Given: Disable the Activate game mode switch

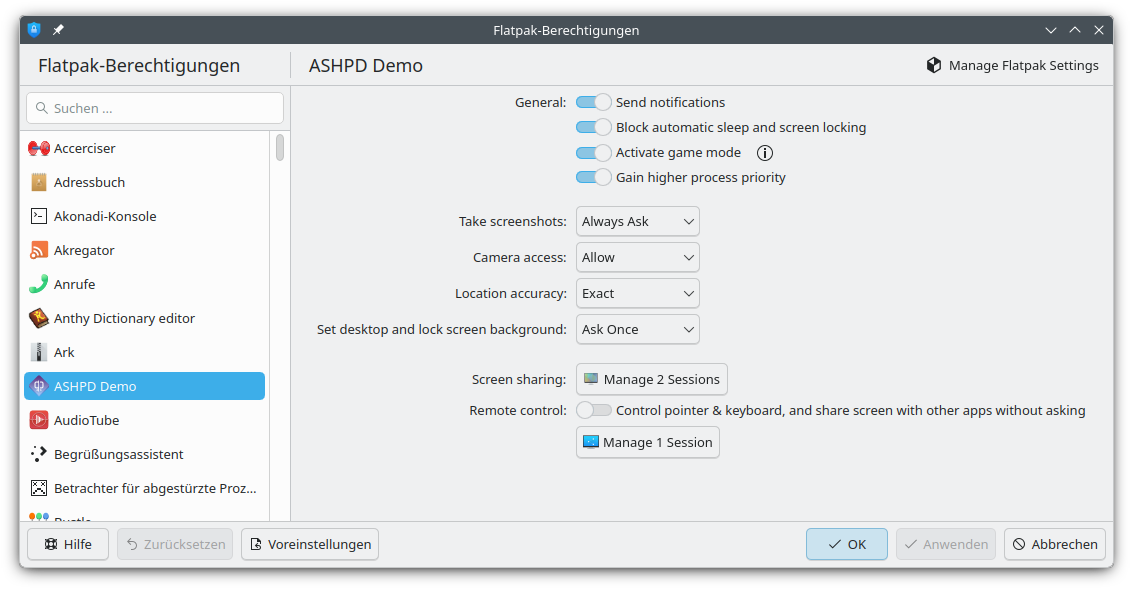Looking at the screenshot, I should [593, 152].
